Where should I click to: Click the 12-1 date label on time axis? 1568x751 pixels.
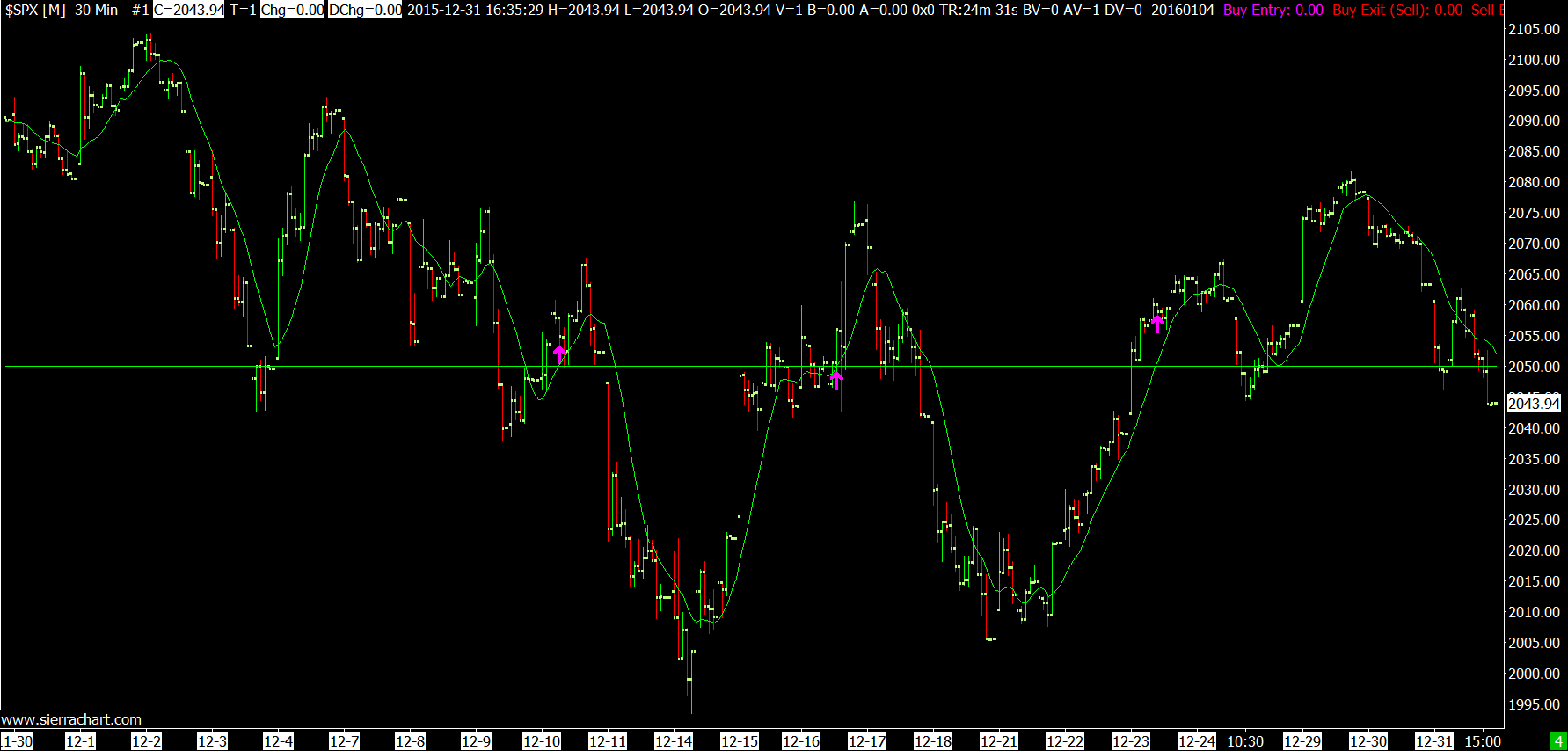pos(80,741)
